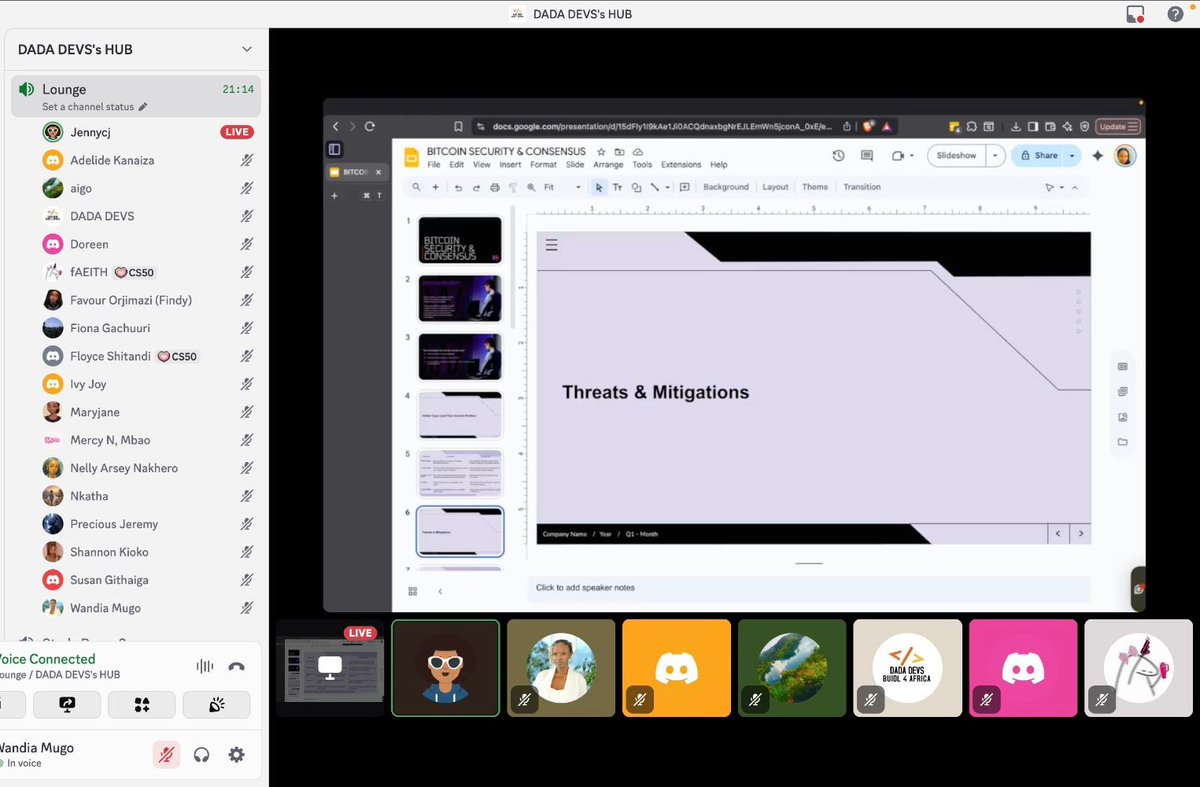
Task: Select the text box tool in Slides
Action: click(x=617, y=187)
